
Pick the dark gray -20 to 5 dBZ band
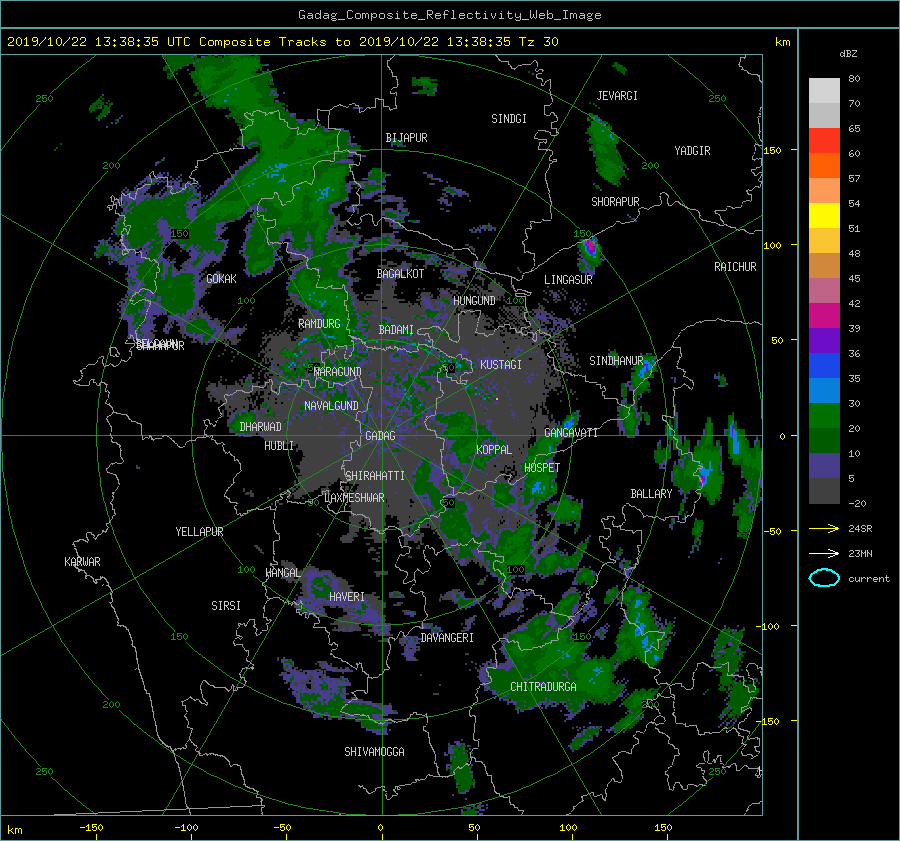[x=824, y=491]
